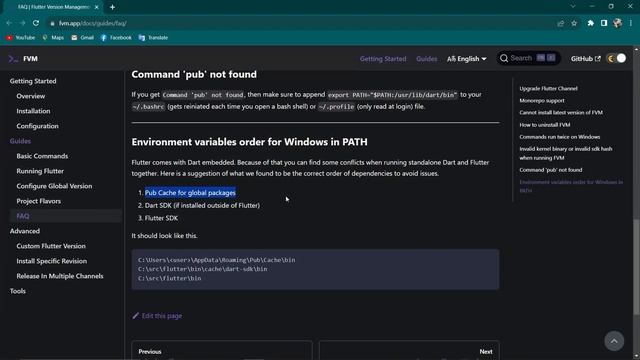
Task: Jump to Invalid kernel binary contents entry
Action: [566, 153]
